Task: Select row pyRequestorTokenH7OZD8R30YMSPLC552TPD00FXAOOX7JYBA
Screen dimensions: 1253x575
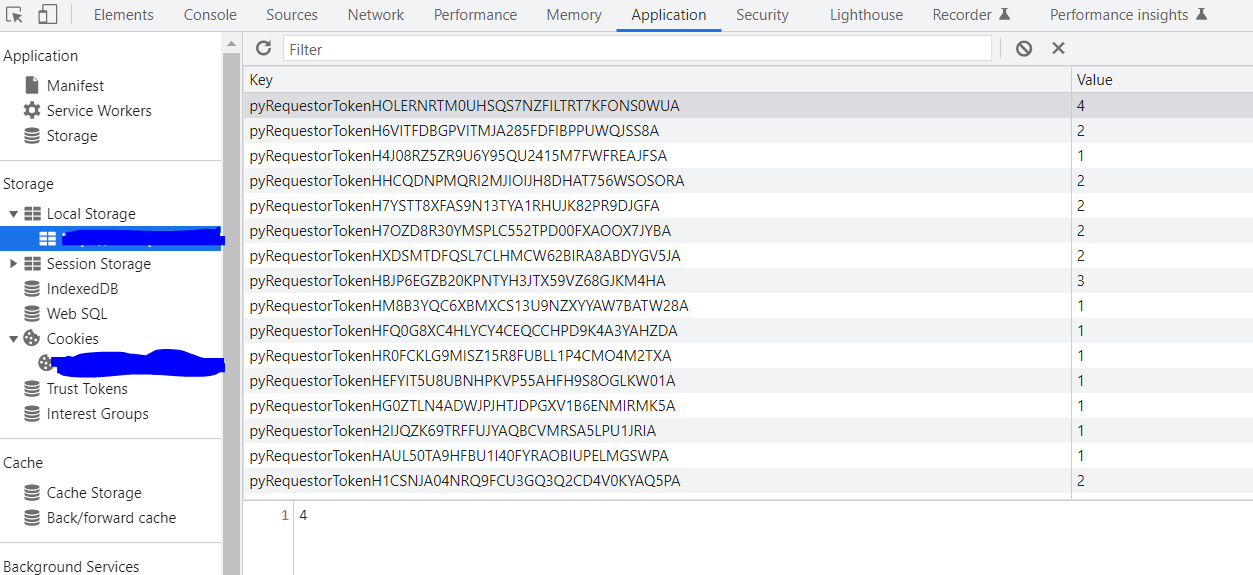Action: click(748, 230)
